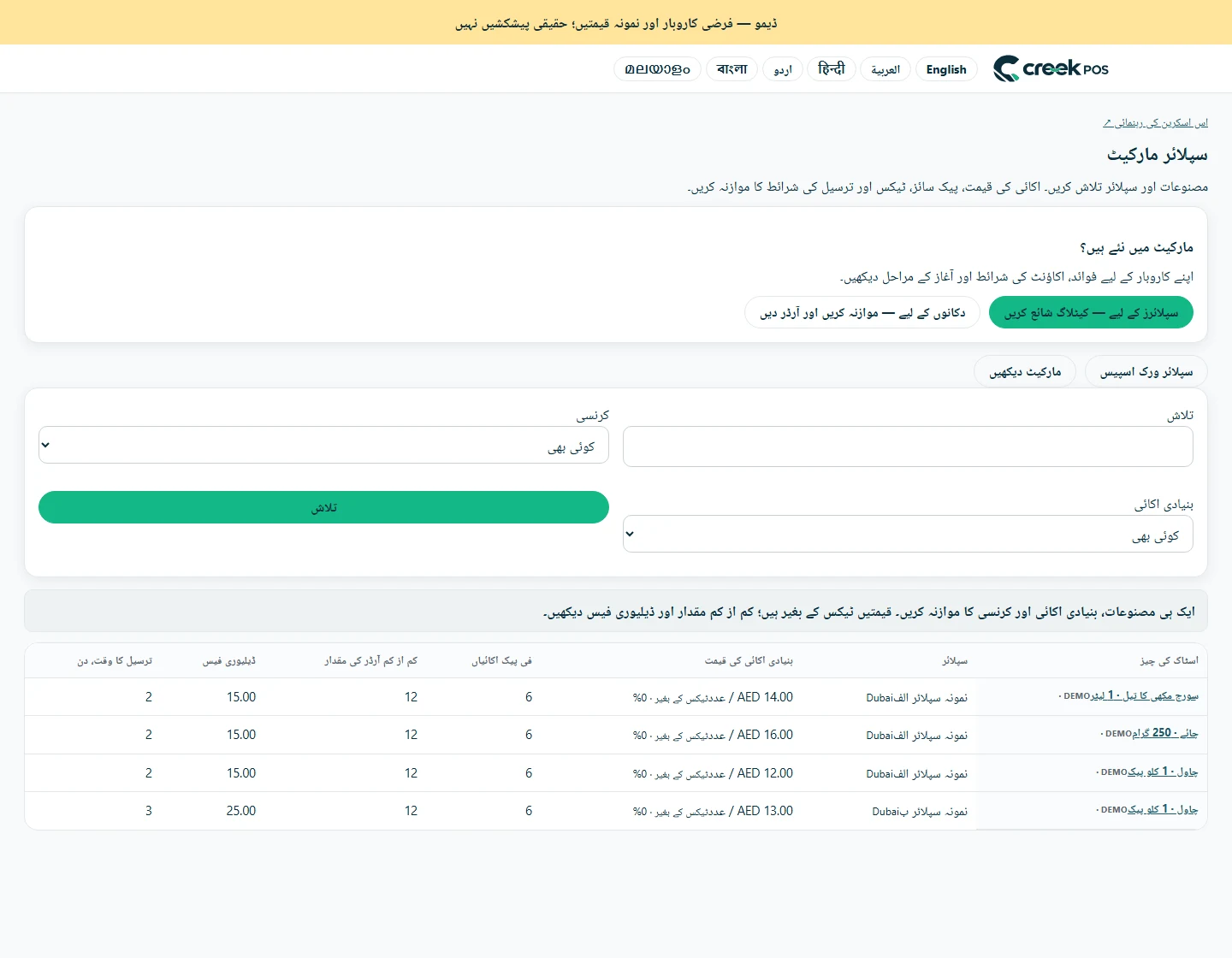The width and height of the screenshot is (1232, 958).
Task: Switch language to हिन्दी
Action: click(x=832, y=69)
